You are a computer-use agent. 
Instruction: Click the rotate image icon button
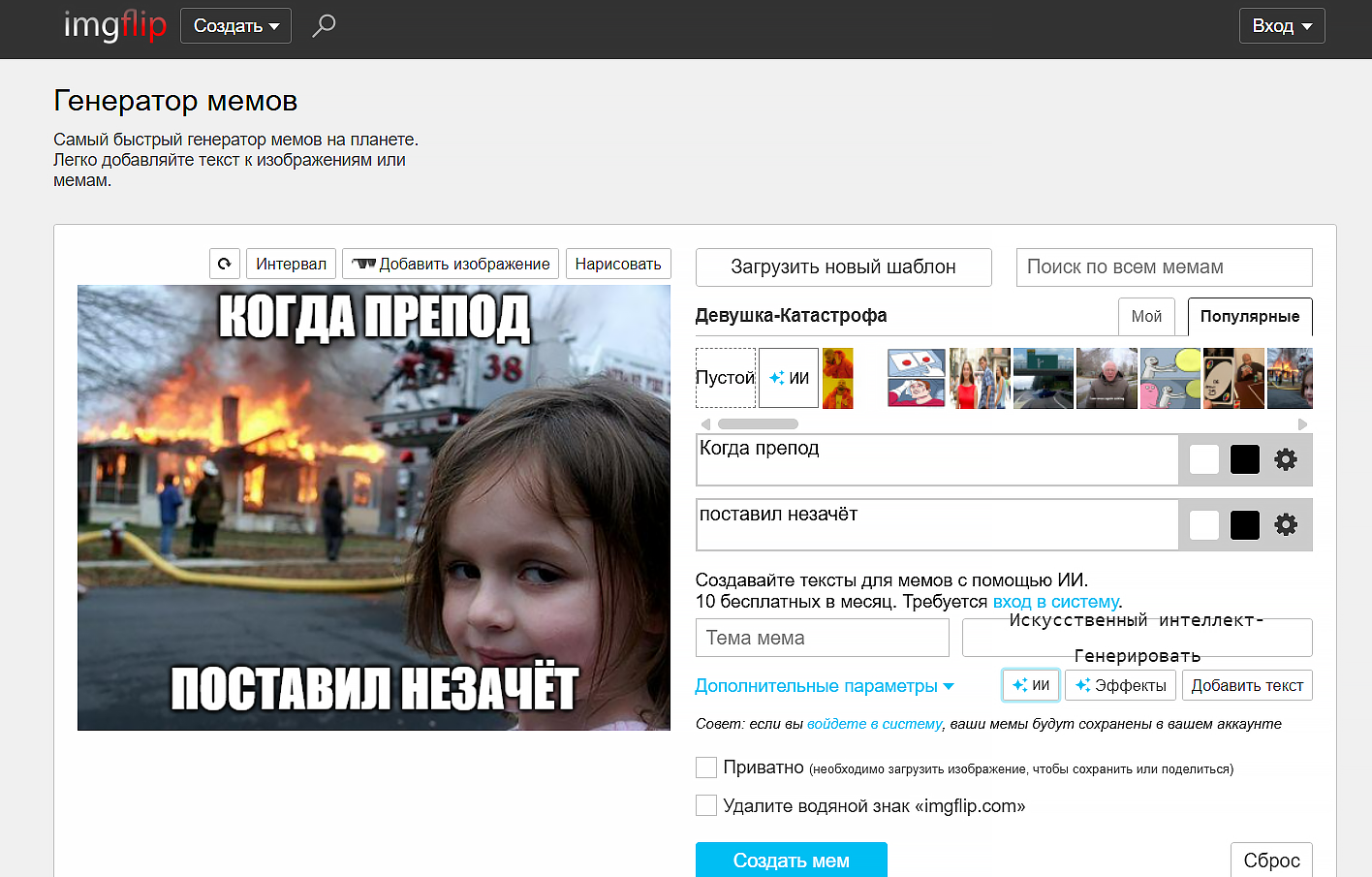pyautogui.click(x=225, y=264)
